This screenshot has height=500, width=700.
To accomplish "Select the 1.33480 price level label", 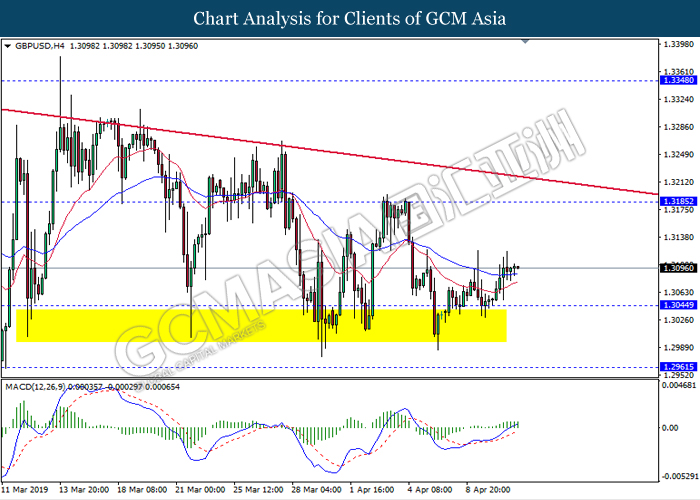I will click(x=678, y=80).
